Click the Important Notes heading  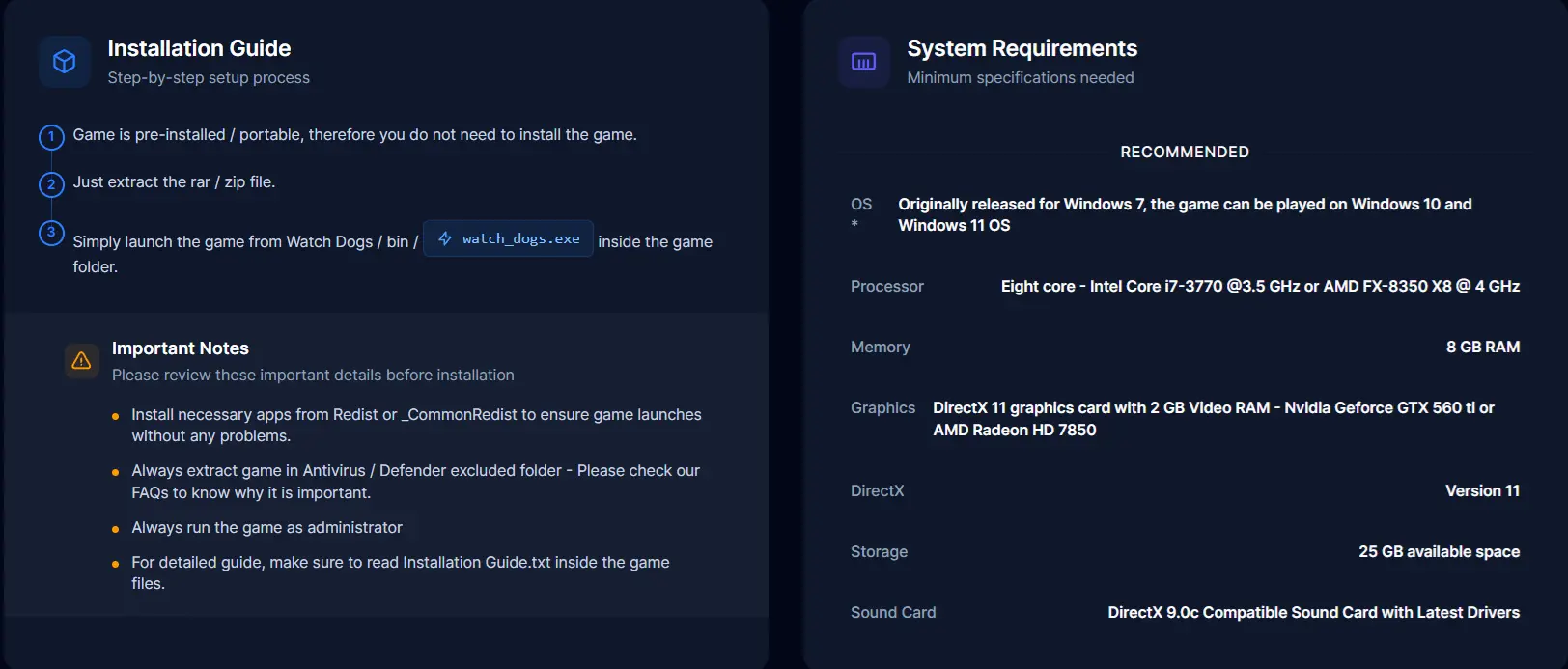181,348
